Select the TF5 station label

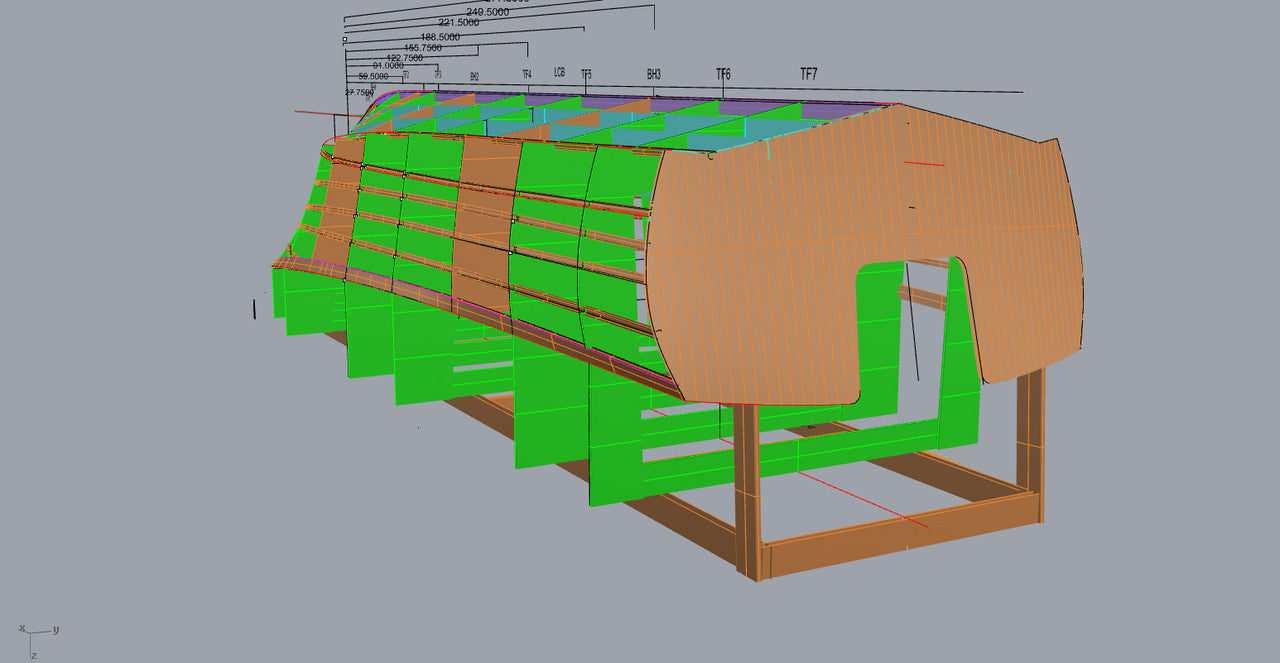586,75
